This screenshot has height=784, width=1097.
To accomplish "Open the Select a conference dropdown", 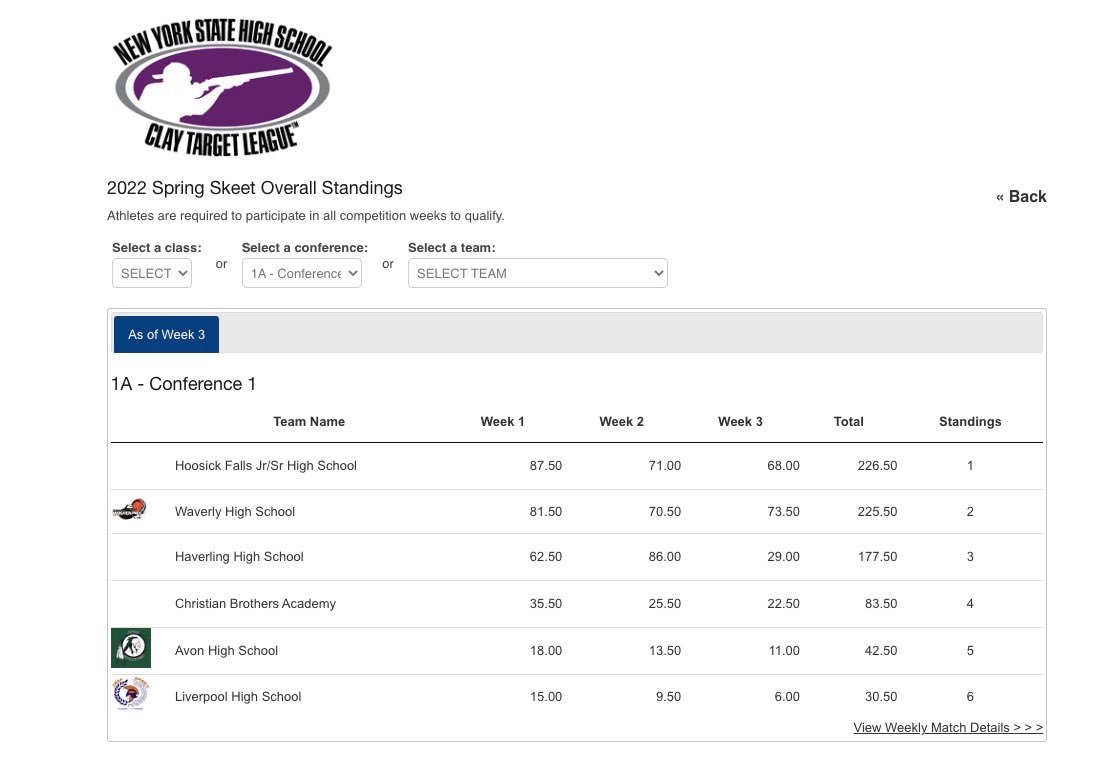I will tap(302, 273).
